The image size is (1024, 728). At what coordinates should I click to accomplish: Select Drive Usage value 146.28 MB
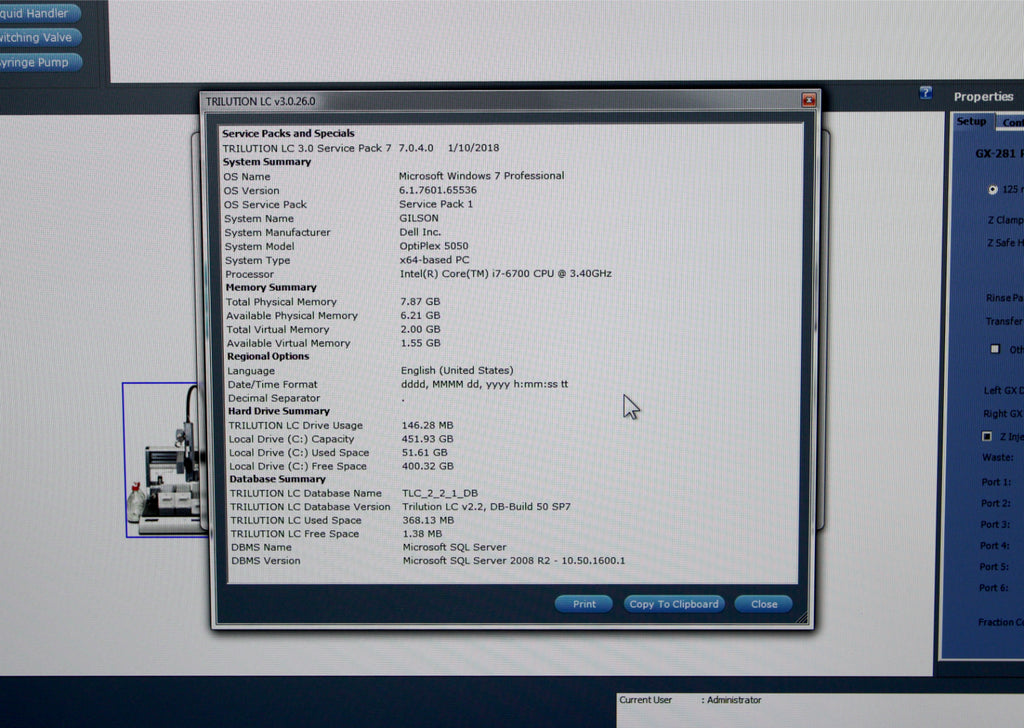click(x=427, y=425)
